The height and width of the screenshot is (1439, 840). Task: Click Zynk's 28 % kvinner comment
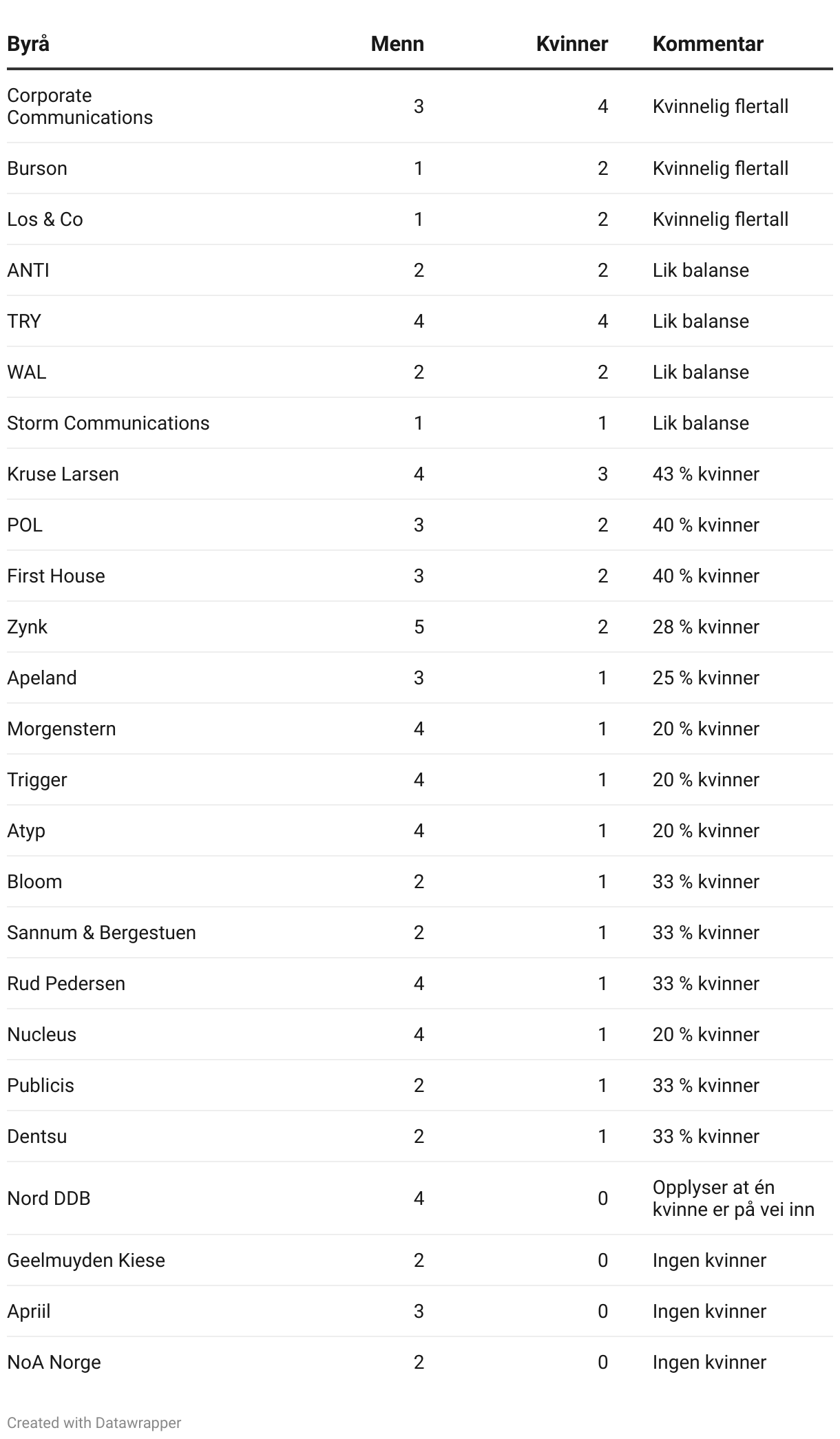[x=706, y=627]
